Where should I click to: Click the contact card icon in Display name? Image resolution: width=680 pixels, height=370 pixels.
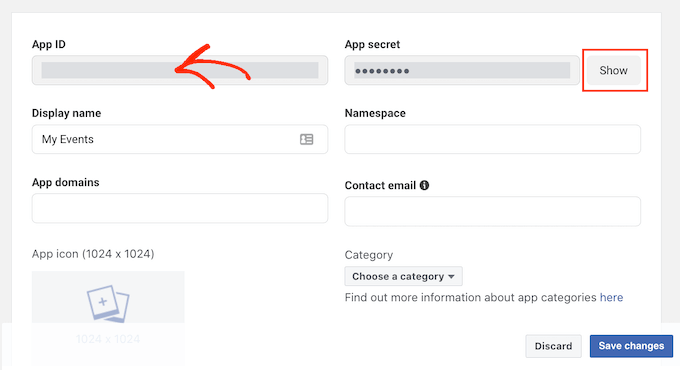(x=307, y=139)
